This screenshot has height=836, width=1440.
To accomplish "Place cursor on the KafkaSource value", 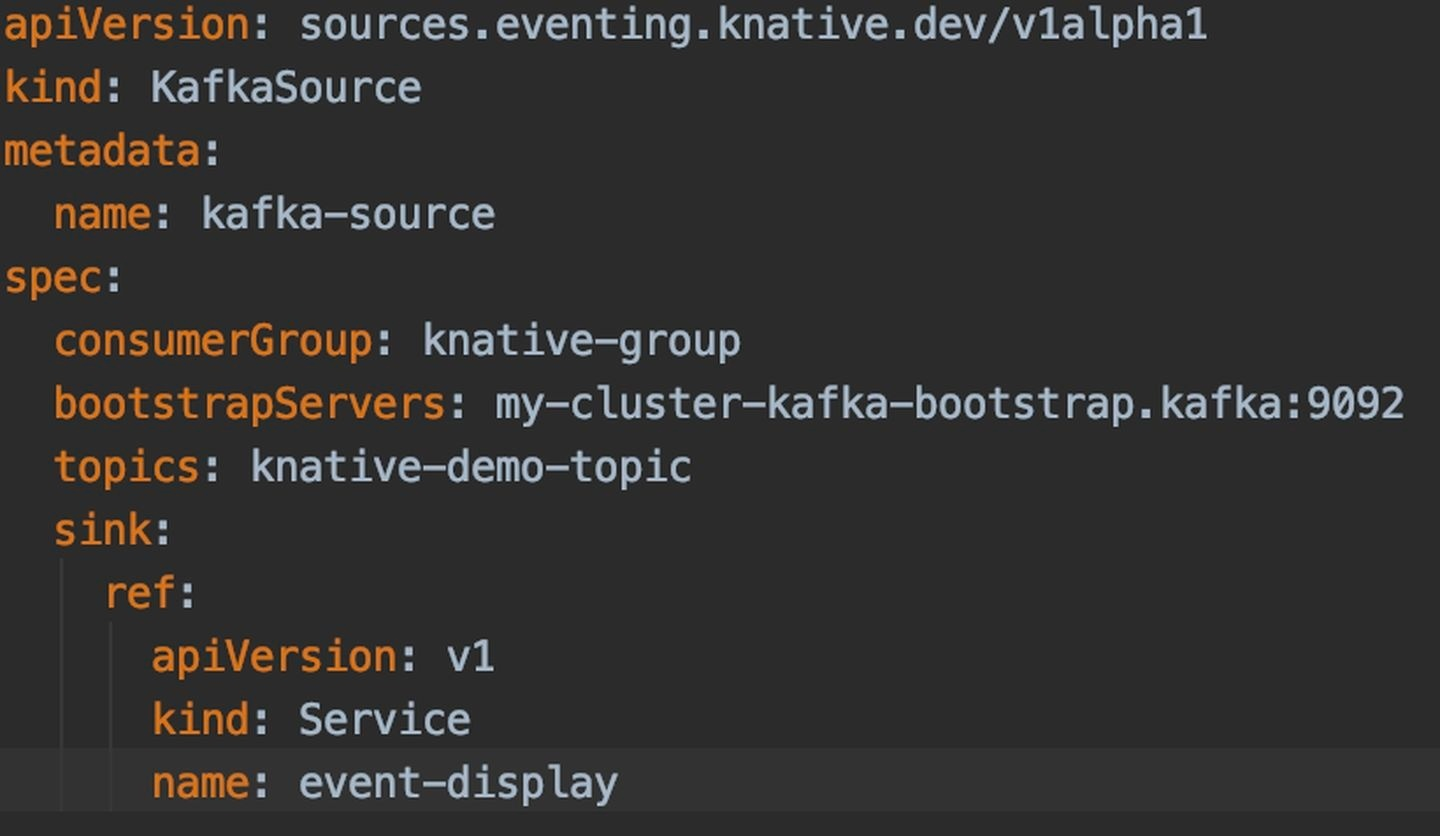I will 286,88.
